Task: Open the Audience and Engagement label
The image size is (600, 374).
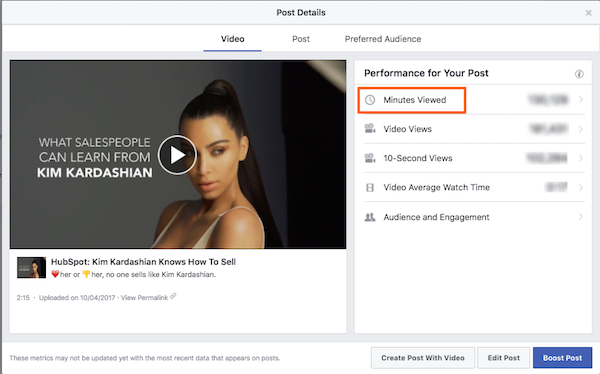Action: pos(436,217)
